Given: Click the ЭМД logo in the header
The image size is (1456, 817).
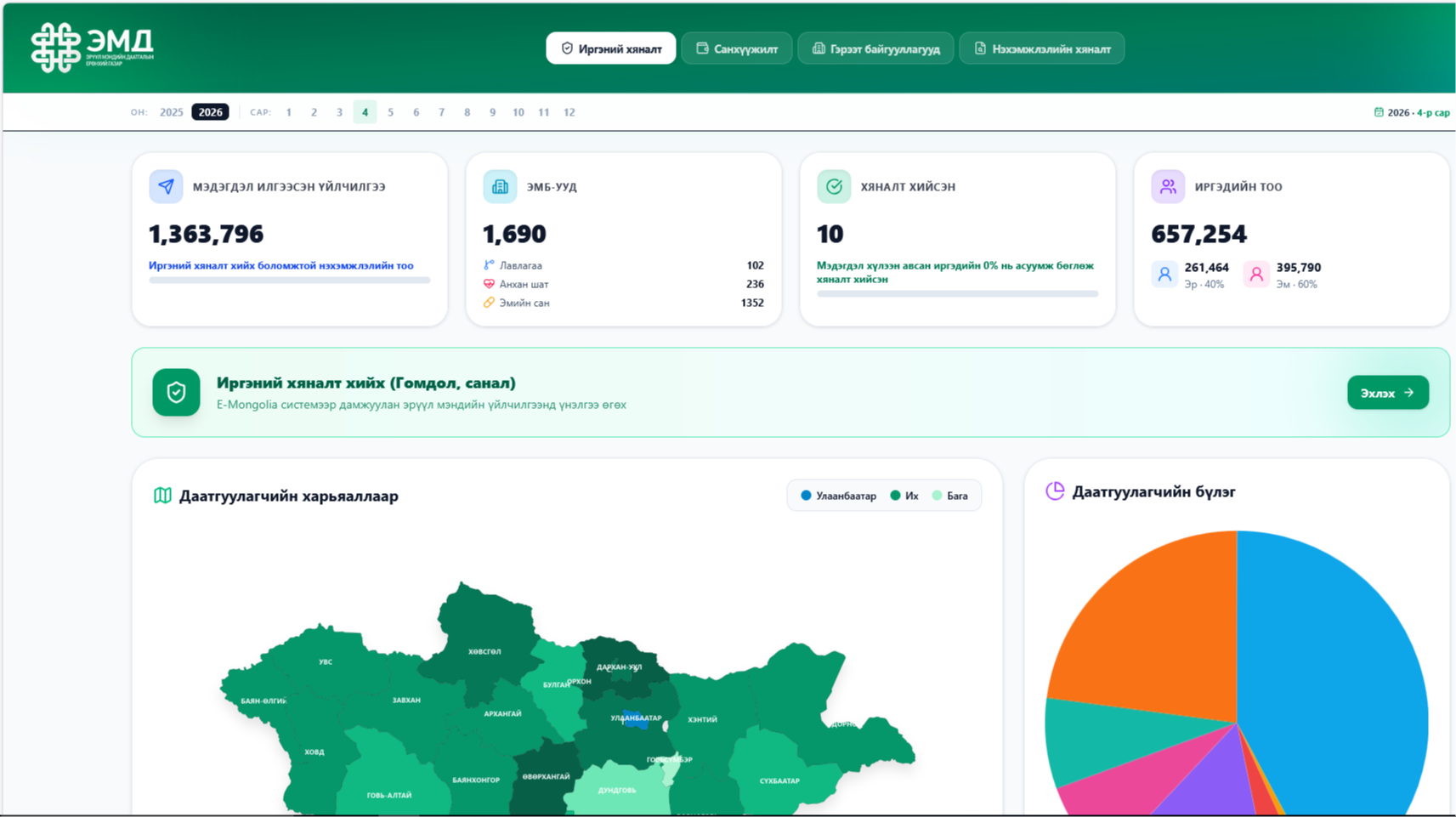Looking at the screenshot, I should [93, 48].
